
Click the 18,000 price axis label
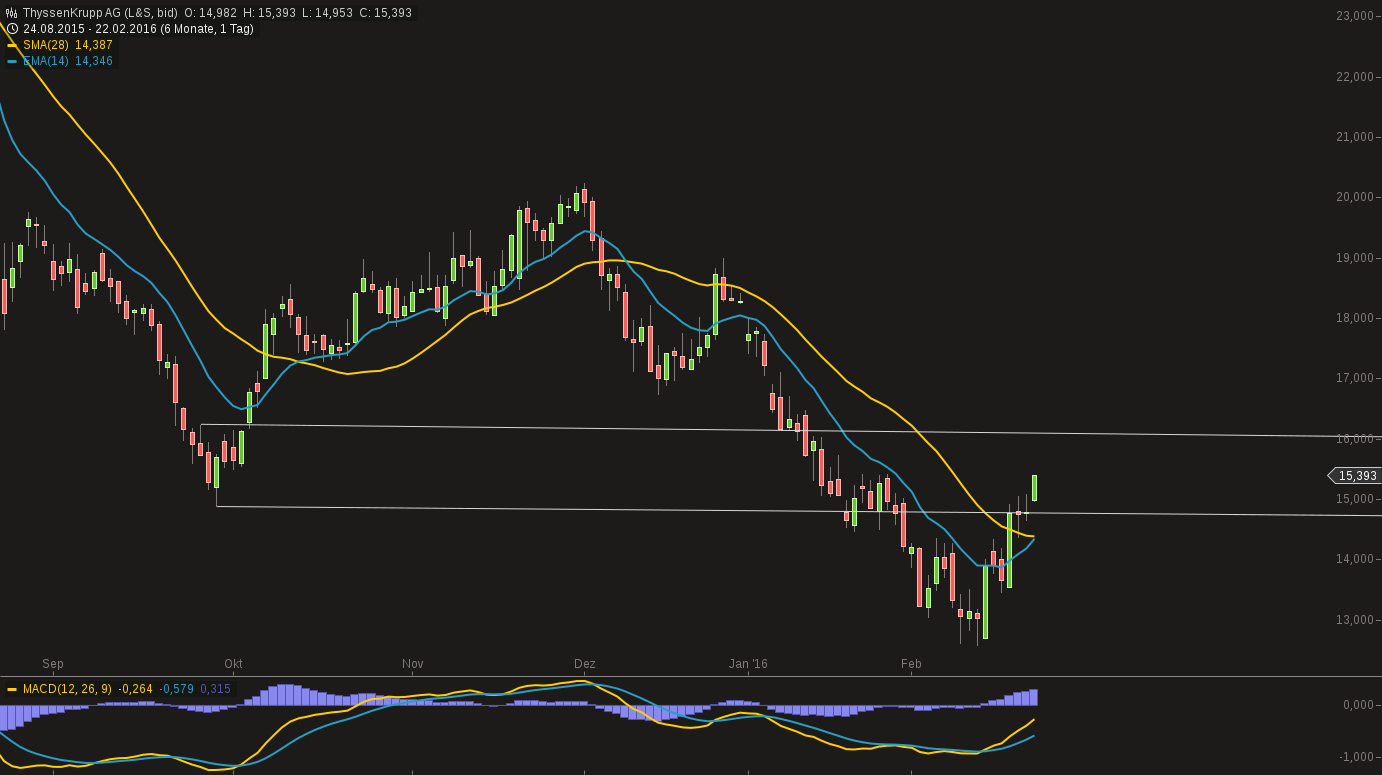1355,318
